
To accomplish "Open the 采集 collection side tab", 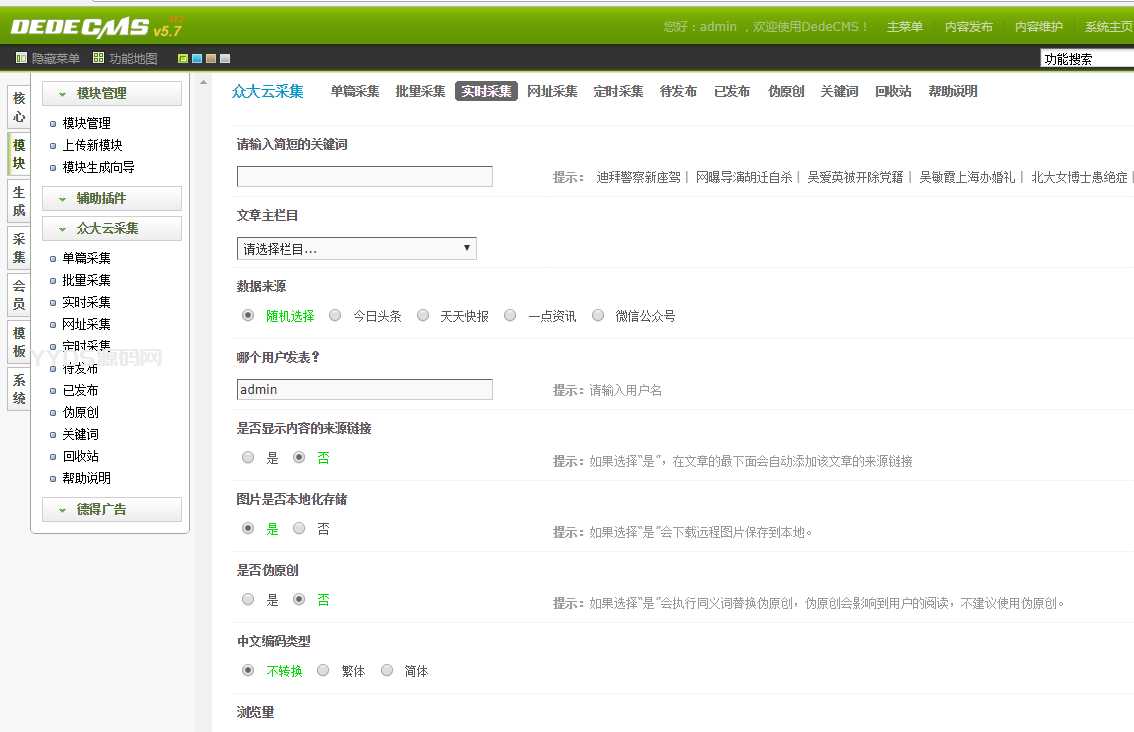I will point(19,247).
